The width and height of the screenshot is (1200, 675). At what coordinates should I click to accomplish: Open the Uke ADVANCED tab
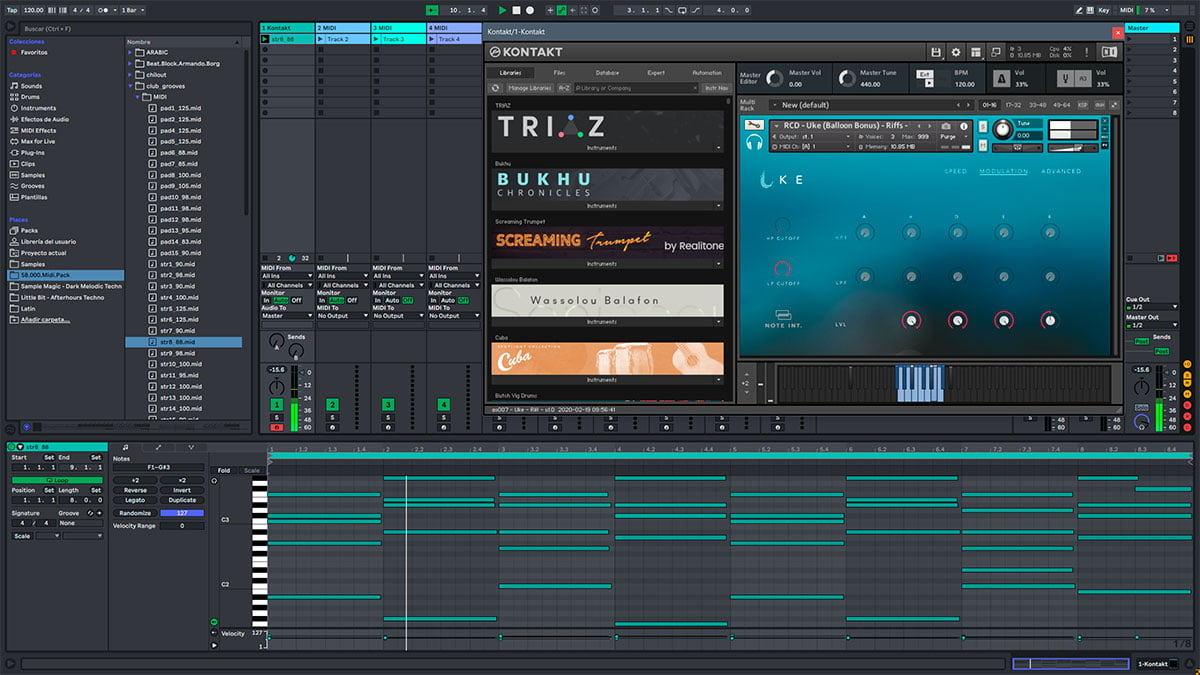point(1061,172)
